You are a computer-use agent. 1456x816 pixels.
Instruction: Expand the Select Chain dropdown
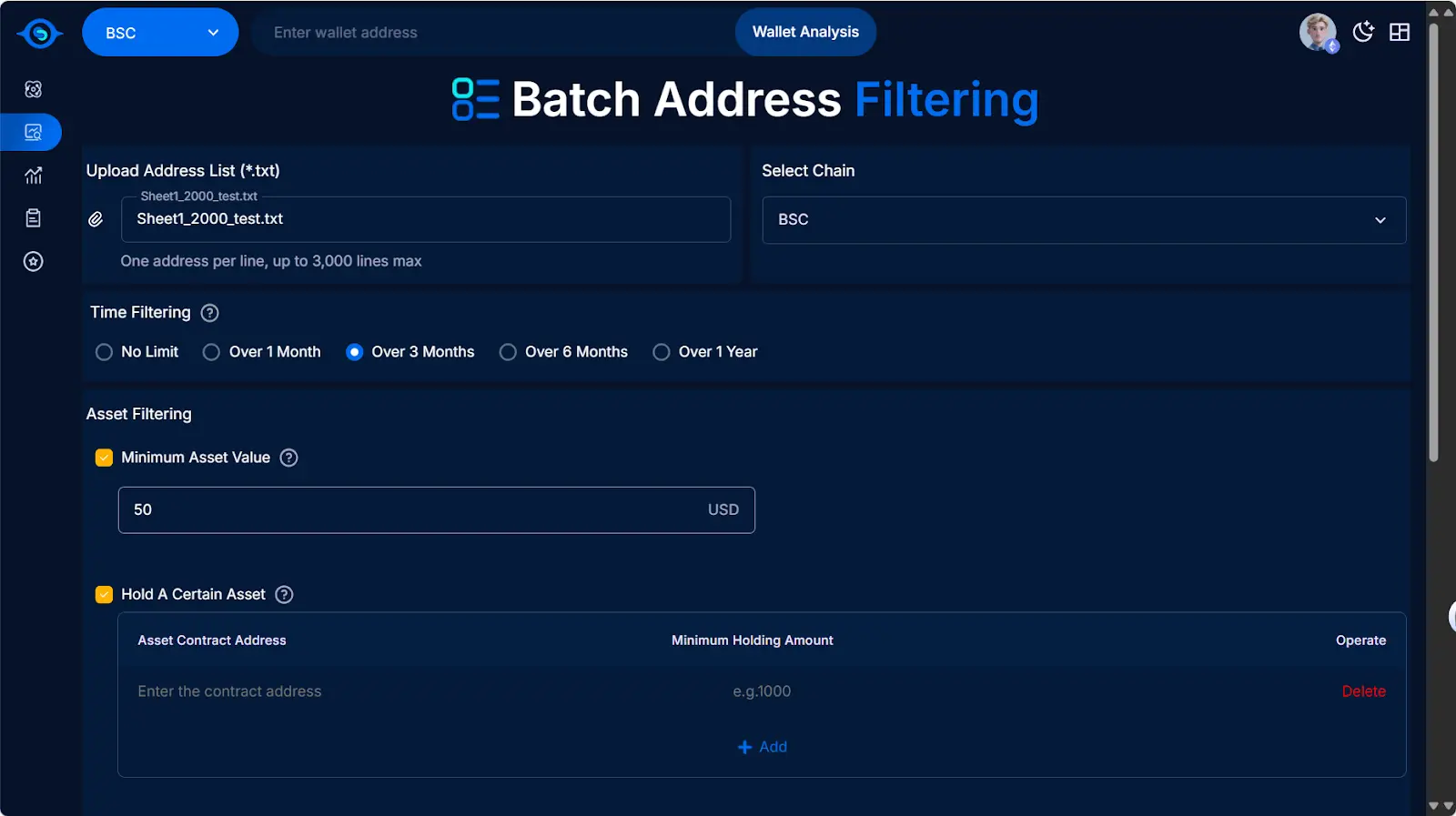[1083, 220]
